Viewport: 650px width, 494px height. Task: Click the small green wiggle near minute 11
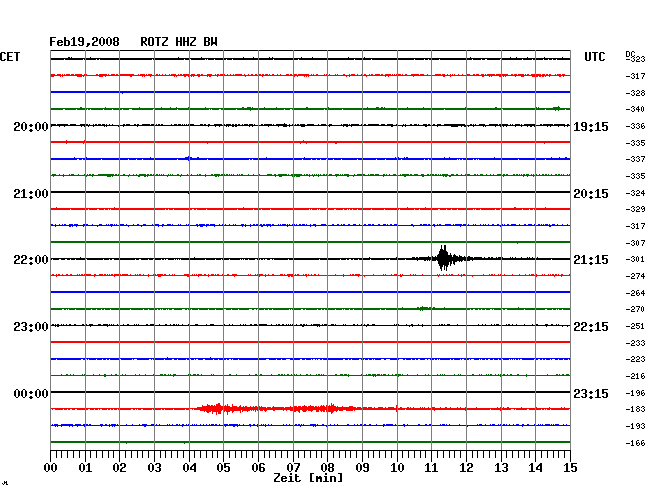pyautogui.click(x=424, y=308)
